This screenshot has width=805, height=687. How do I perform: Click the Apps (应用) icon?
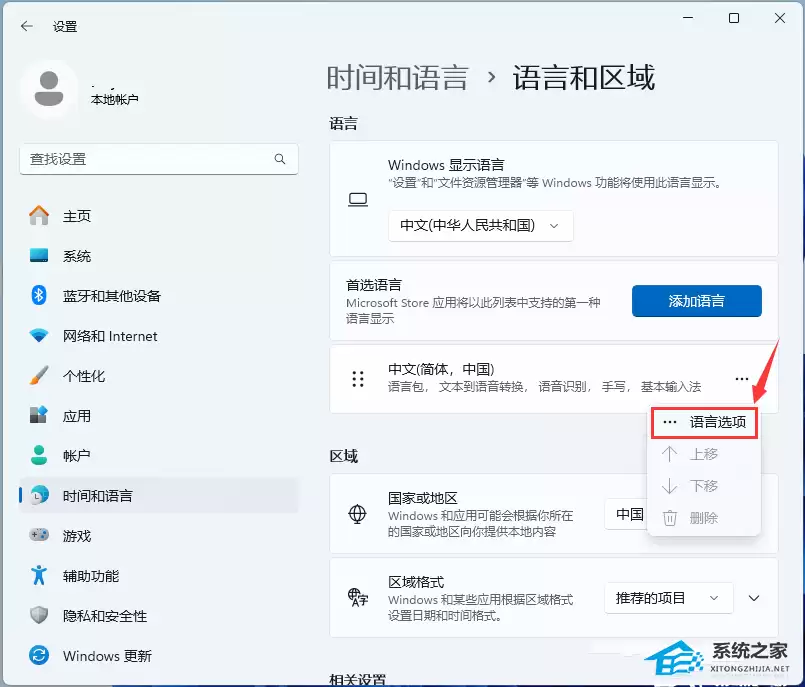(x=39, y=415)
